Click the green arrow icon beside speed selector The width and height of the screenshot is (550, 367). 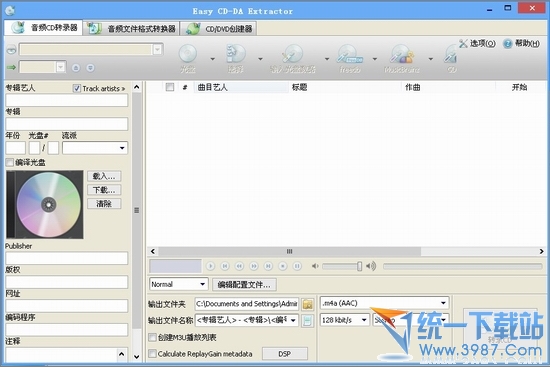point(11,67)
